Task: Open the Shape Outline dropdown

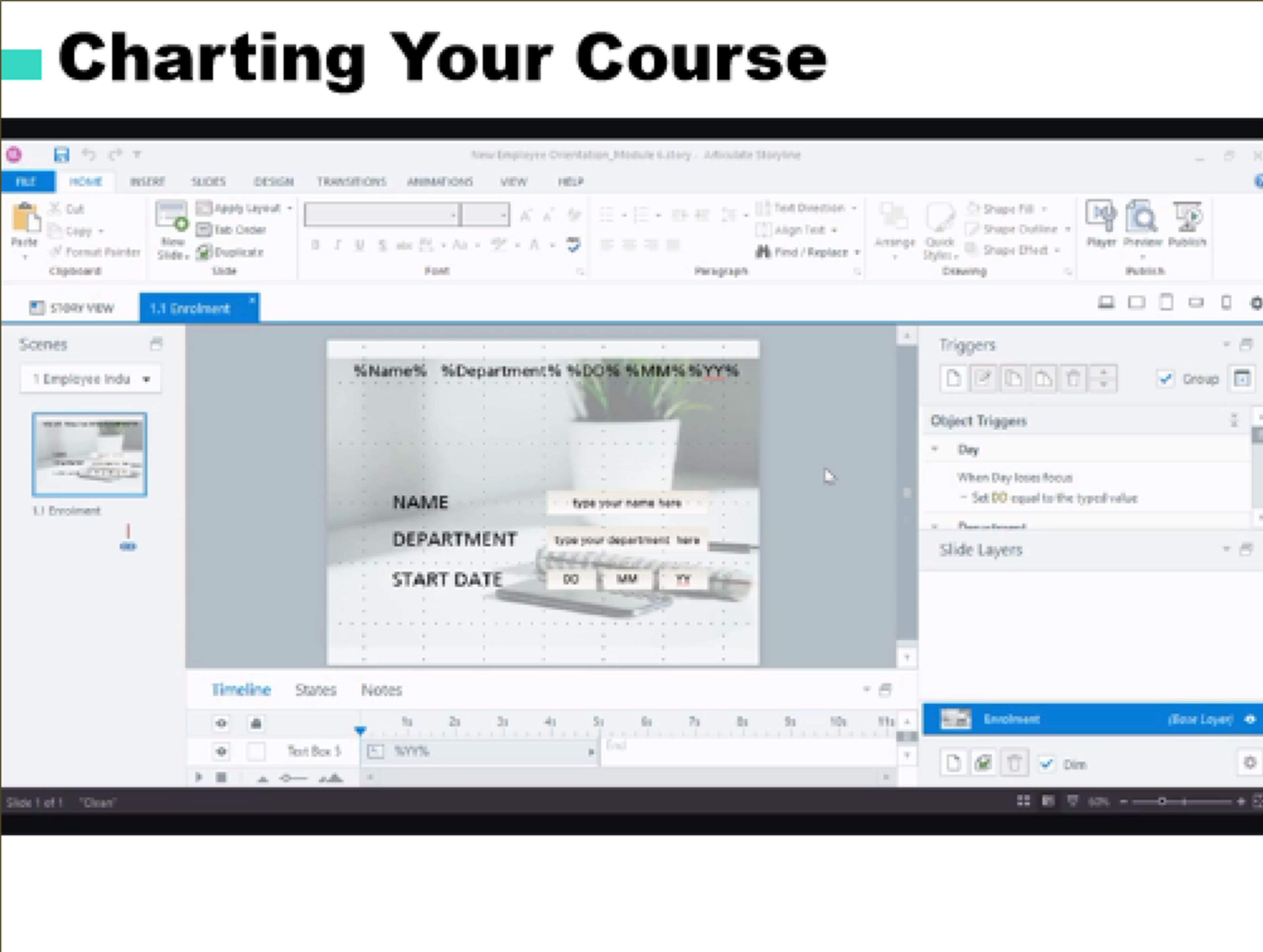Action: 1018,229
